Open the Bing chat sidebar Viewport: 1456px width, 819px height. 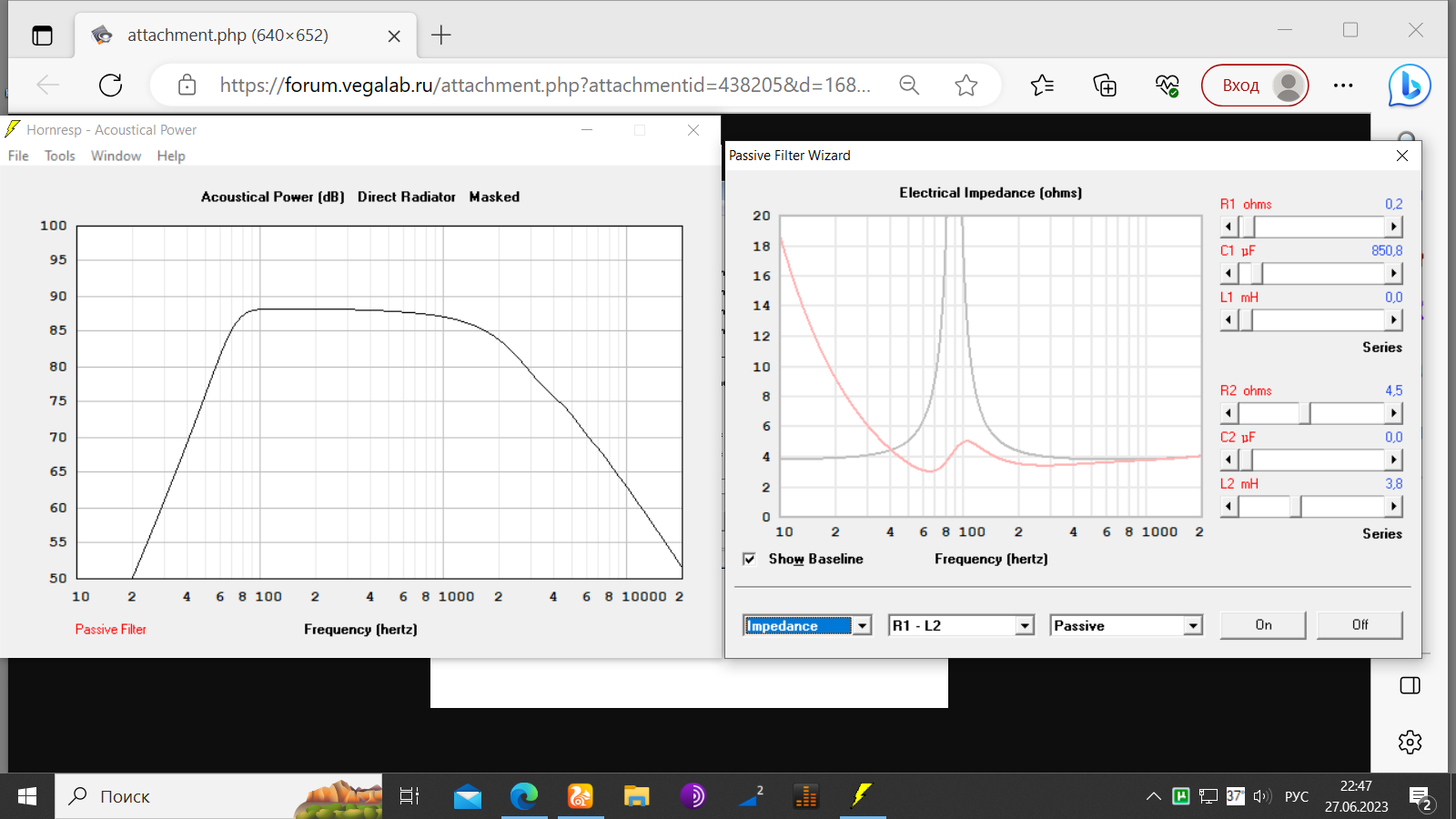[1410, 86]
